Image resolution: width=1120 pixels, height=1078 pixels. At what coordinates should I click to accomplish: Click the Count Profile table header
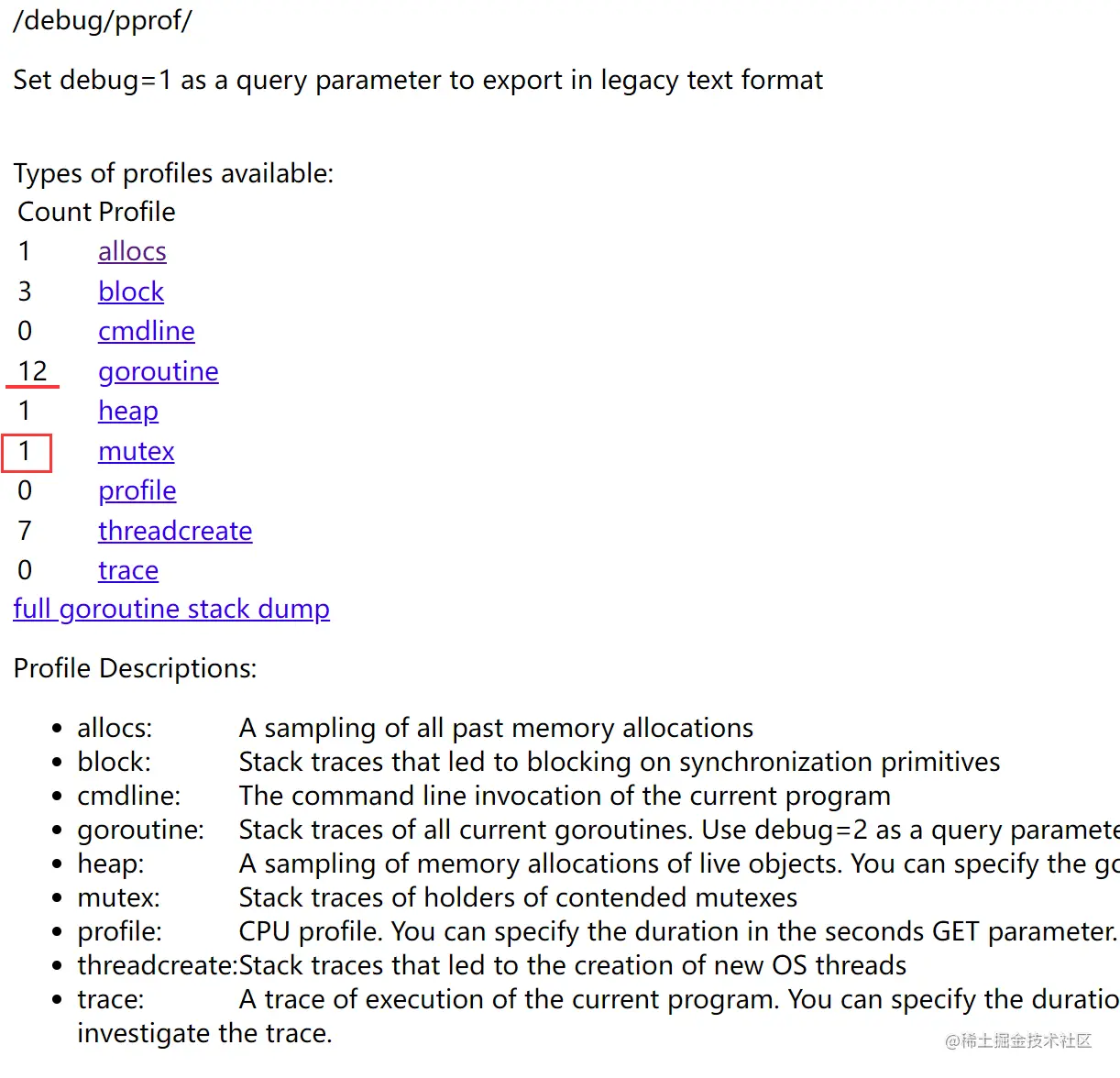95,212
